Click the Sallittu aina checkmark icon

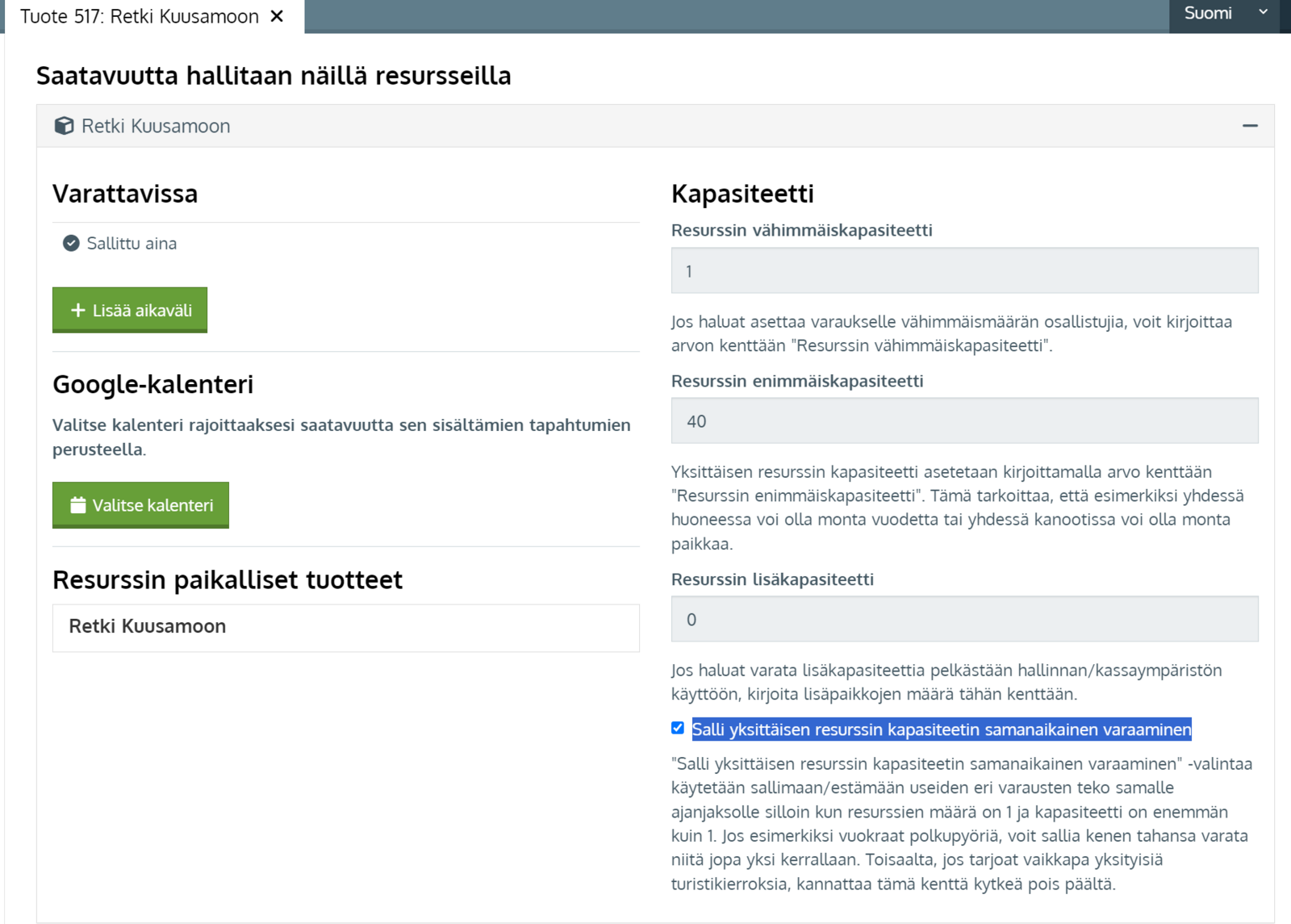71,243
